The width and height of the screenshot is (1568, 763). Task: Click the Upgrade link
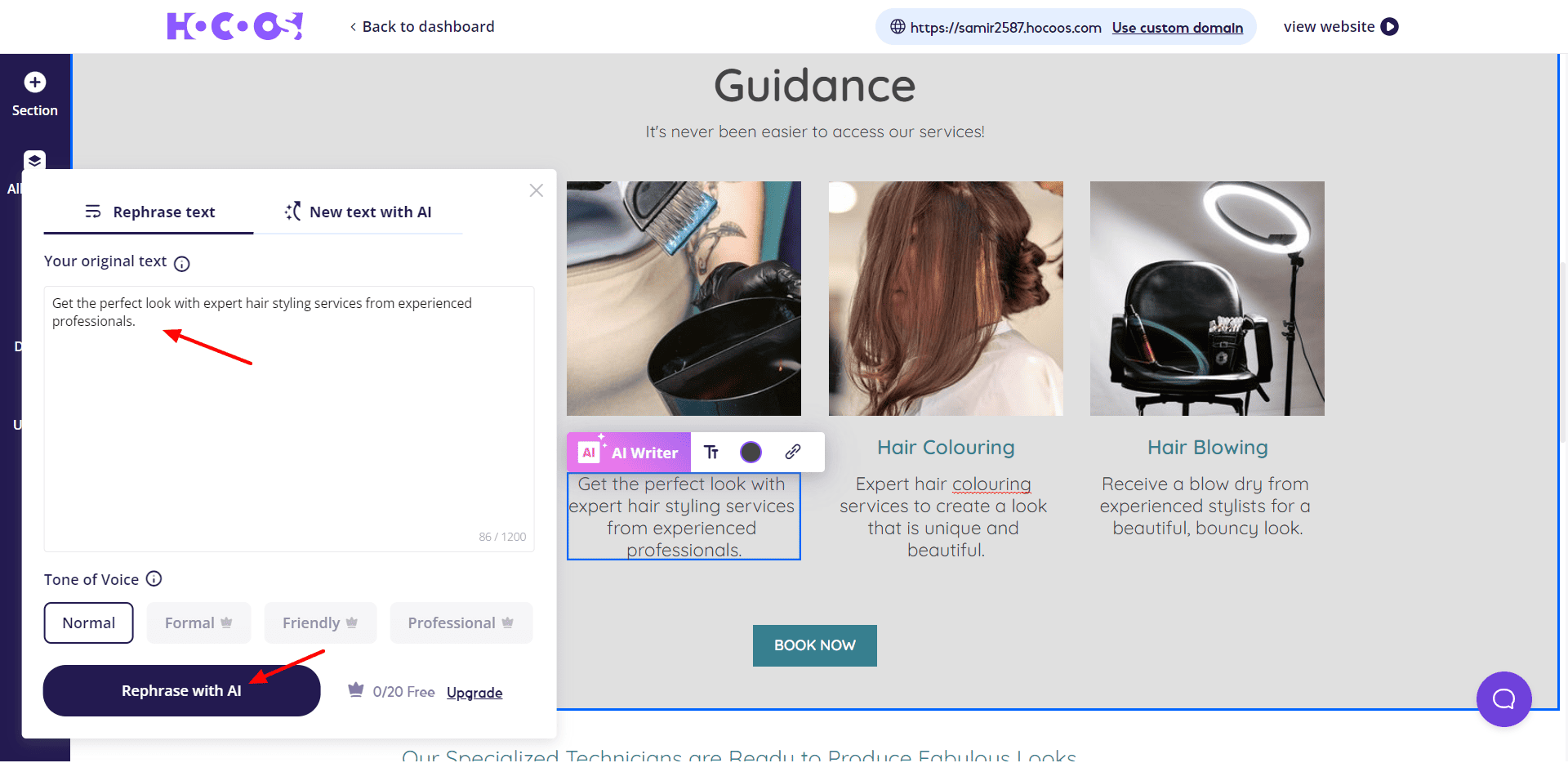click(474, 693)
